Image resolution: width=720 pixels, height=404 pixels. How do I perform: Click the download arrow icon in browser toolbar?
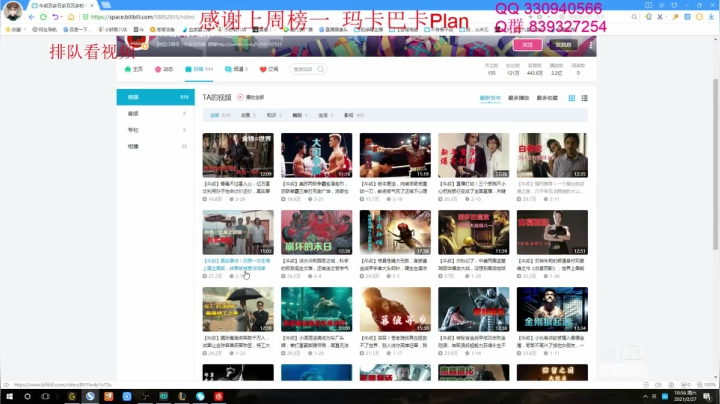point(711,17)
